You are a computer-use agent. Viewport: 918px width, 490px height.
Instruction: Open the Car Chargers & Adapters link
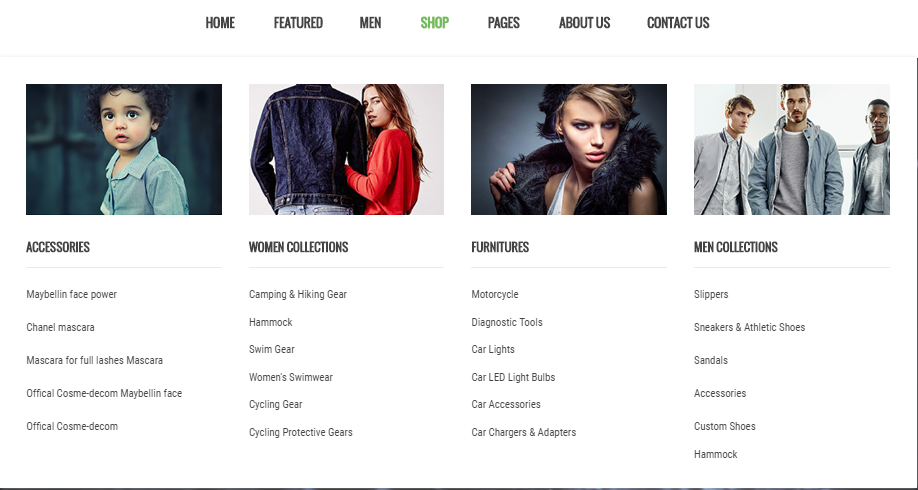523,432
